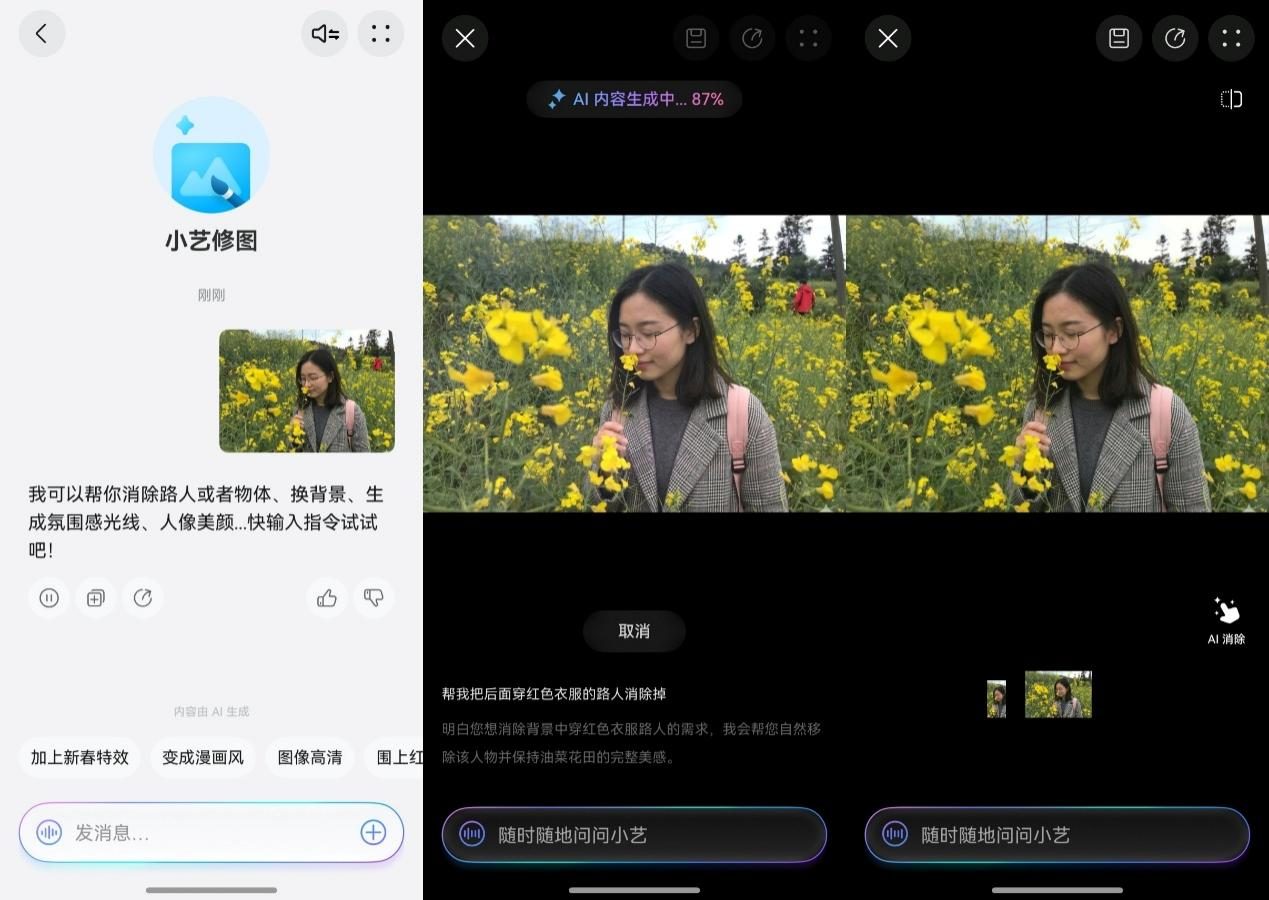Viewport: 1269px width, 900px height.
Task: Tap the 小艺修图 avatar logo
Action: coord(211,155)
